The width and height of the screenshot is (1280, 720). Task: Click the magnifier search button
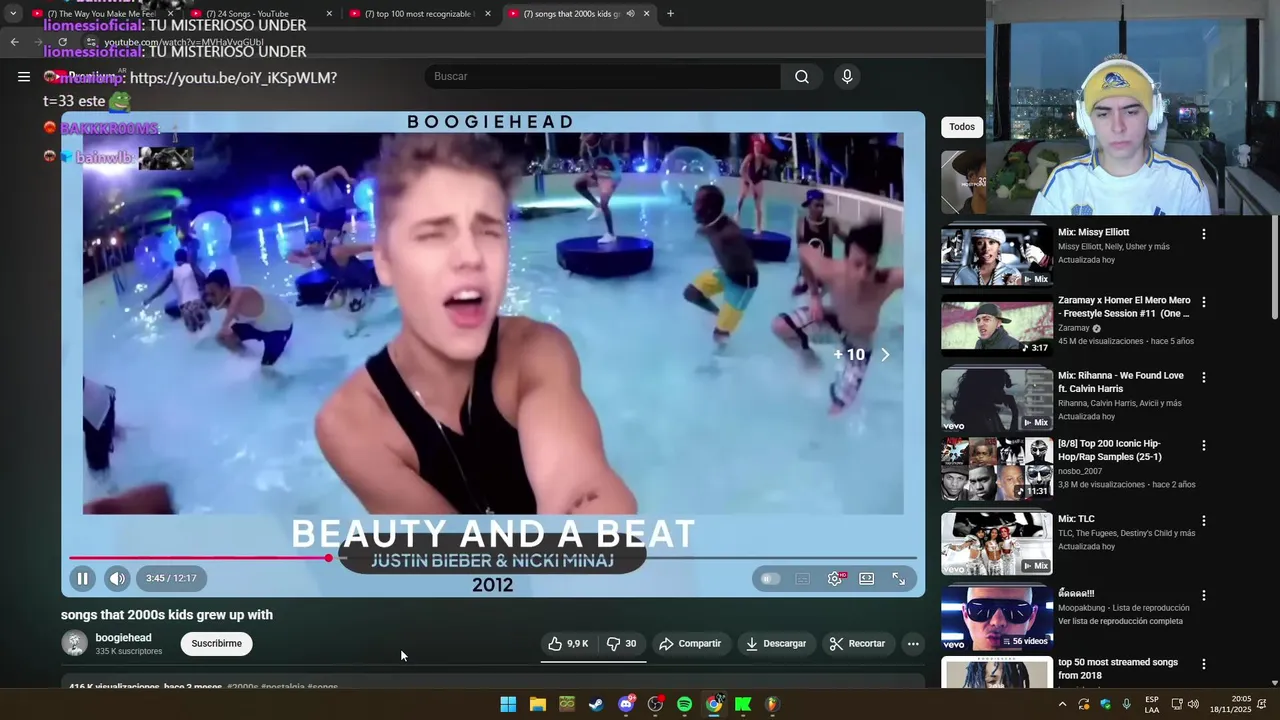tap(802, 76)
